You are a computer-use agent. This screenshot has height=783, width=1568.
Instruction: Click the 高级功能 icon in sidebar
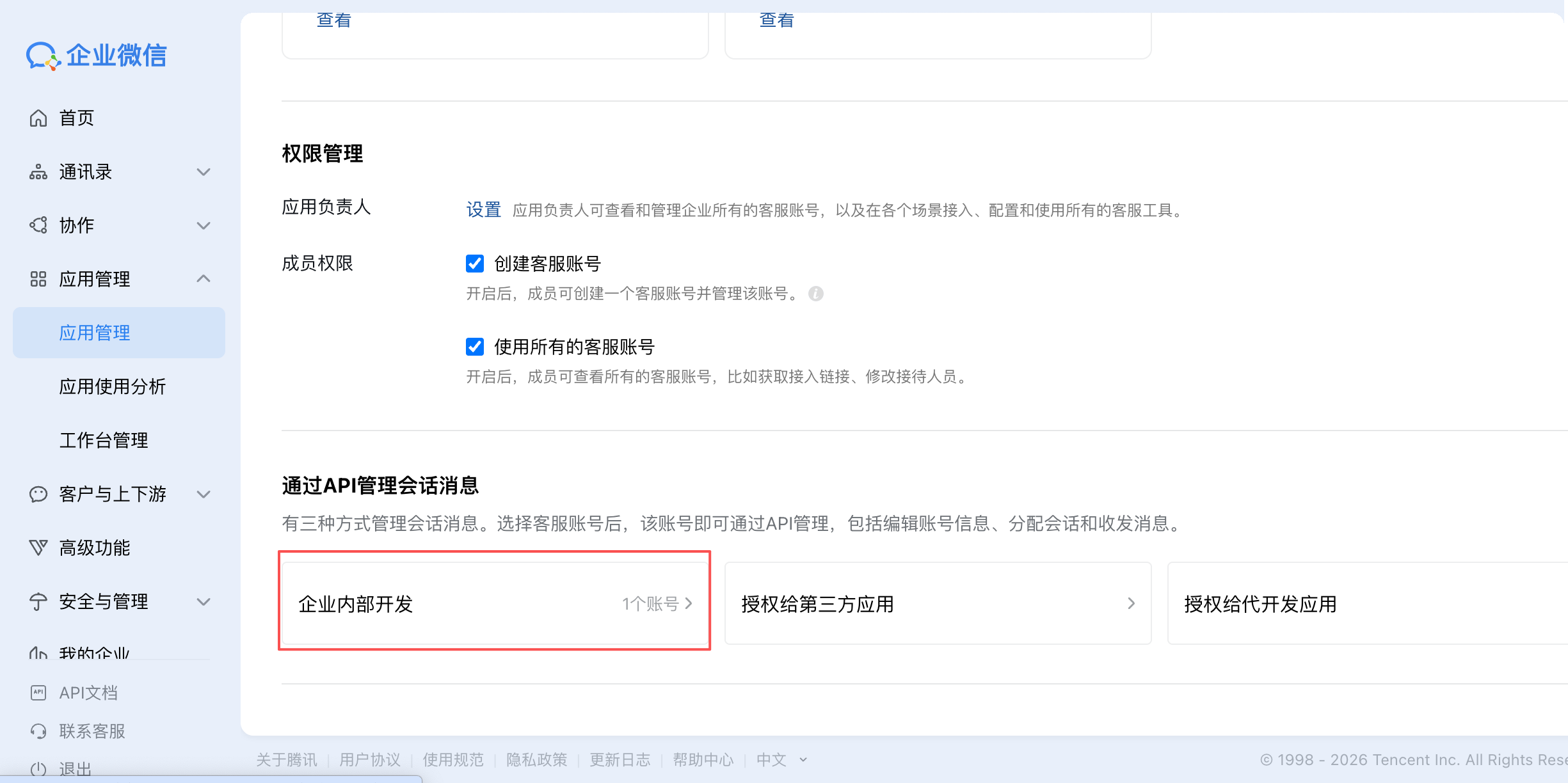click(38, 548)
